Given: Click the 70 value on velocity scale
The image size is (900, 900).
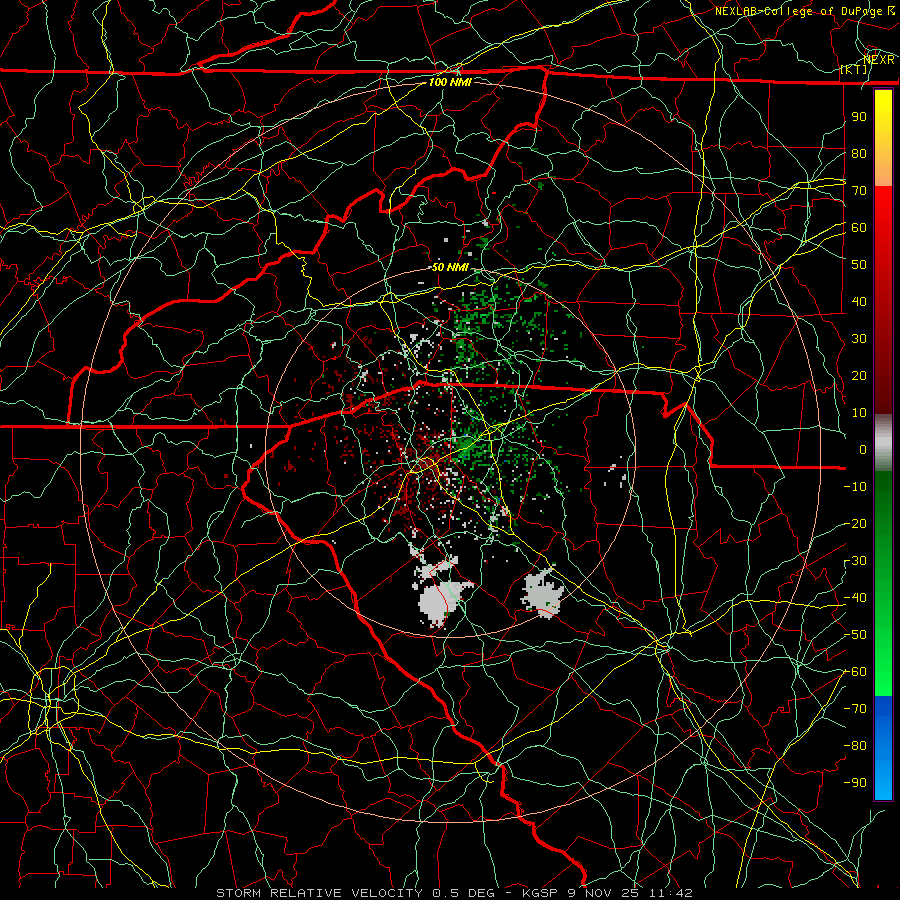Looking at the screenshot, I should click(859, 191).
